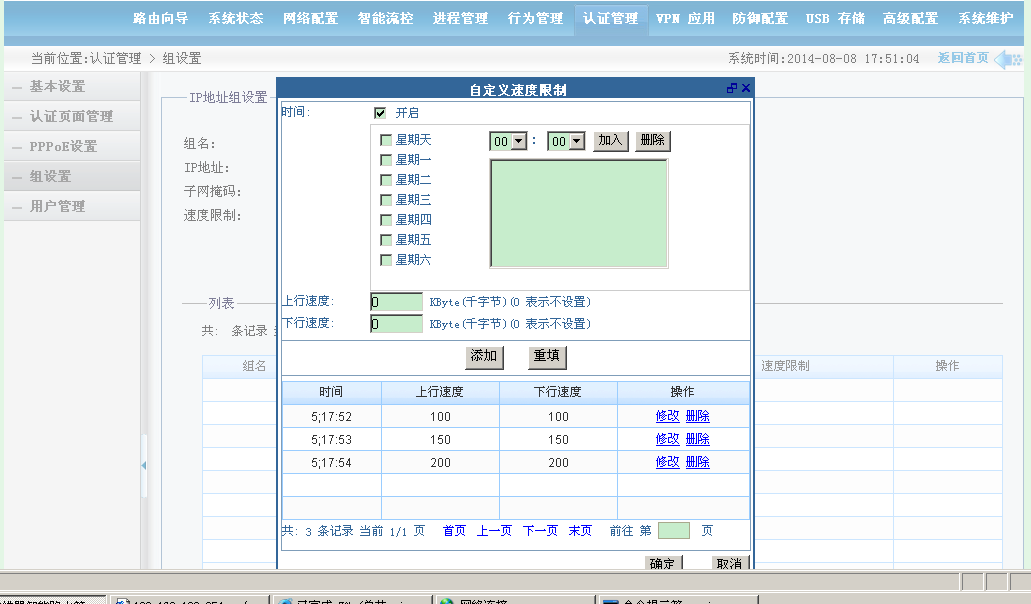Go to 下一页 in pagination
The width and height of the screenshot is (1031, 604).
pyautogui.click(x=540, y=531)
